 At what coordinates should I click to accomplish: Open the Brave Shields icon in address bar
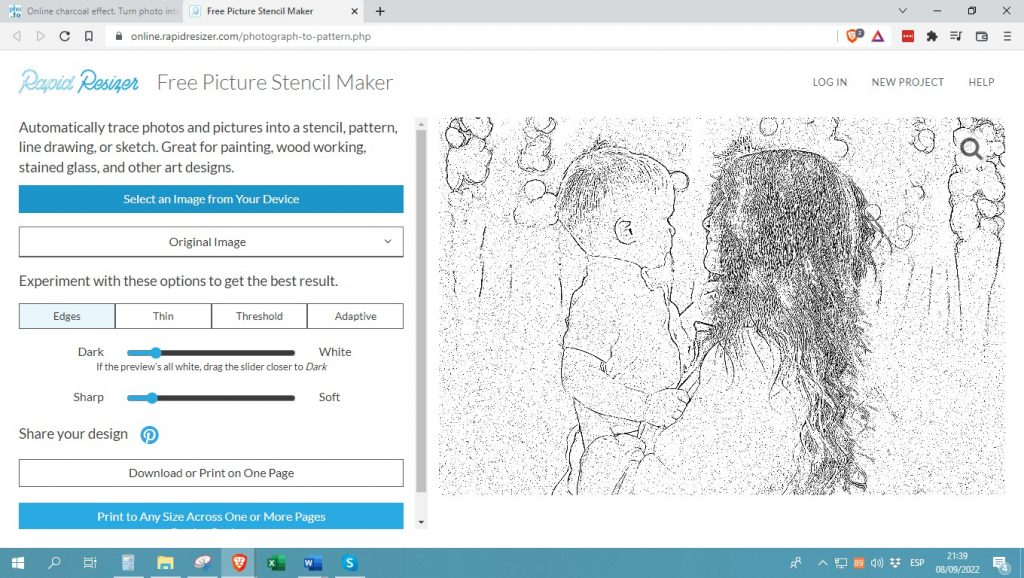point(853,36)
